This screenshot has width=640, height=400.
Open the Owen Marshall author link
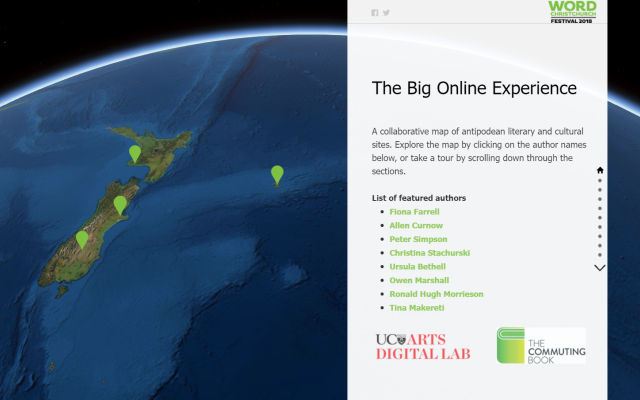pos(419,280)
